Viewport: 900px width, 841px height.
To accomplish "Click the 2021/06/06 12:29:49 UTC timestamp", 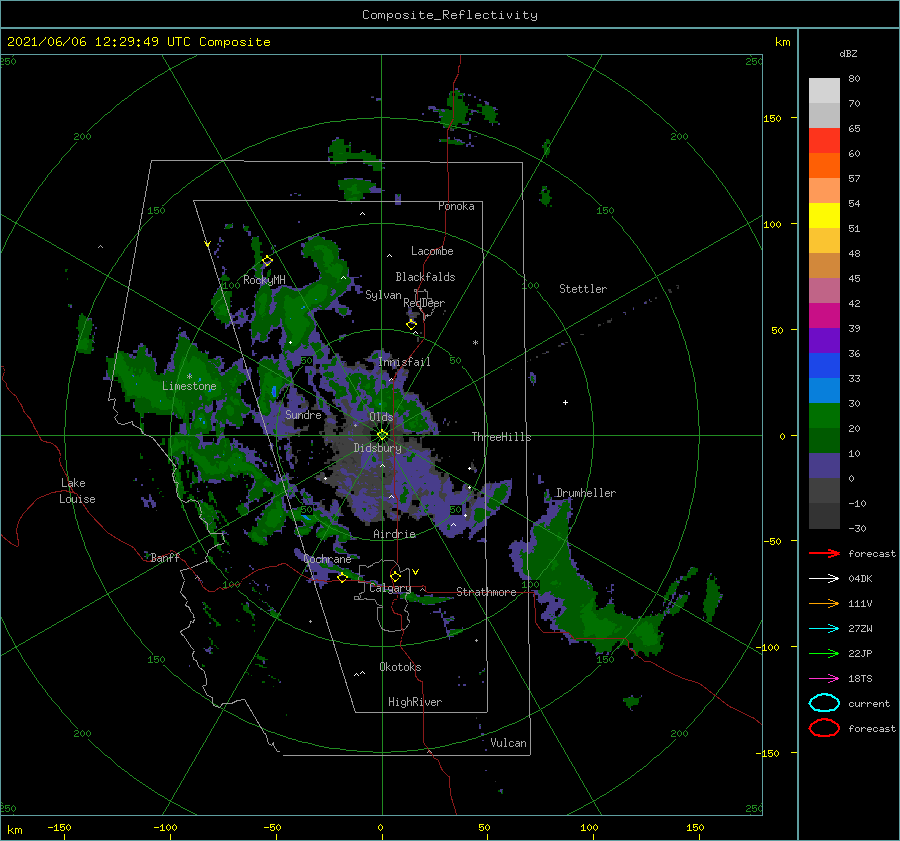I will tap(138, 42).
